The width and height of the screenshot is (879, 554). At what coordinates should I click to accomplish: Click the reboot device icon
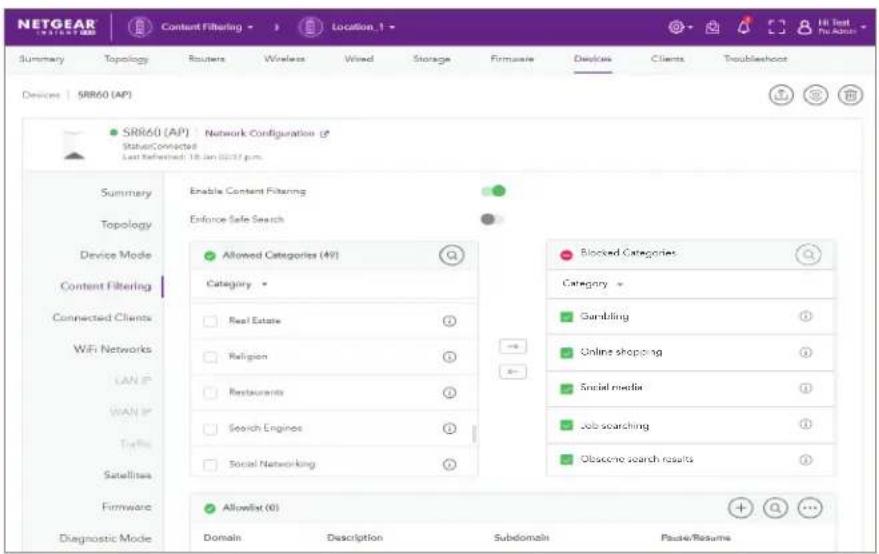point(816,95)
